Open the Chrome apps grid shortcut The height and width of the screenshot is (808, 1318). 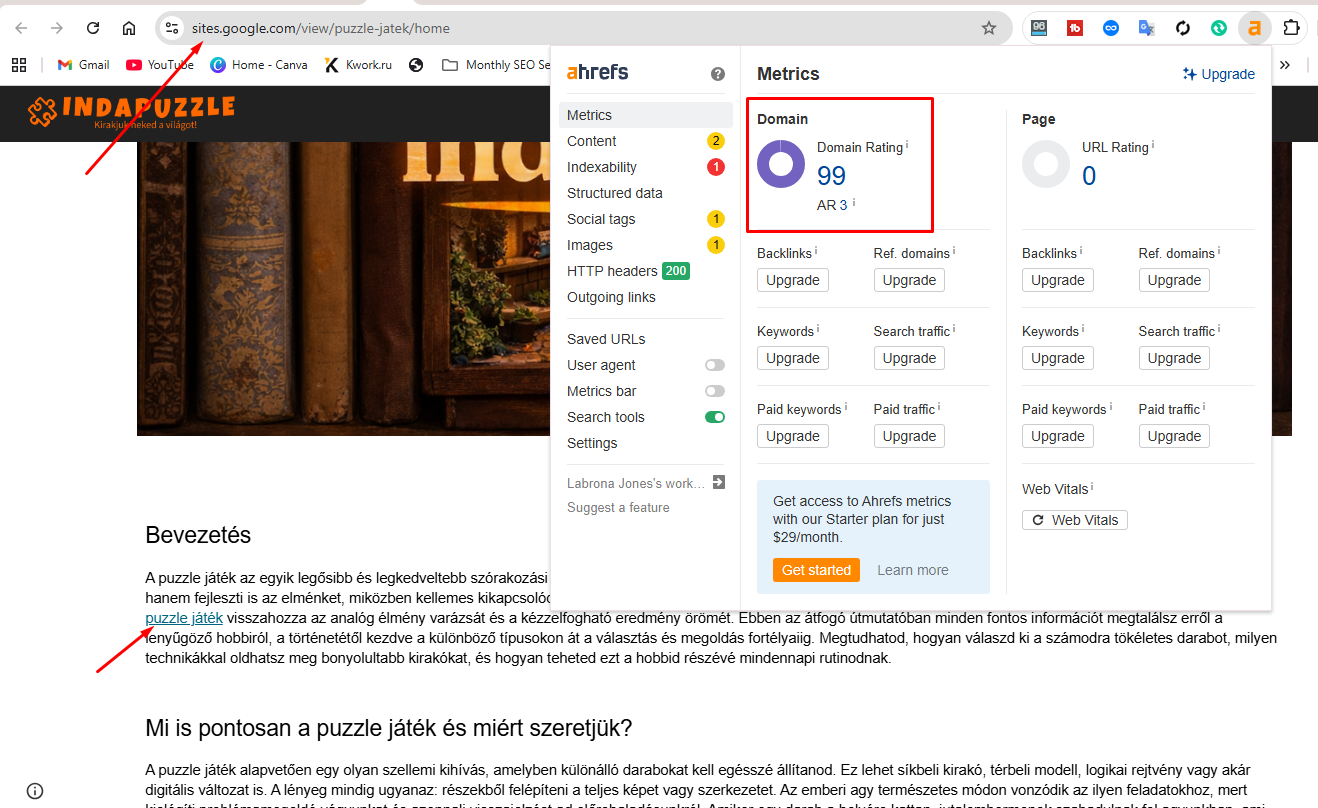coord(19,65)
